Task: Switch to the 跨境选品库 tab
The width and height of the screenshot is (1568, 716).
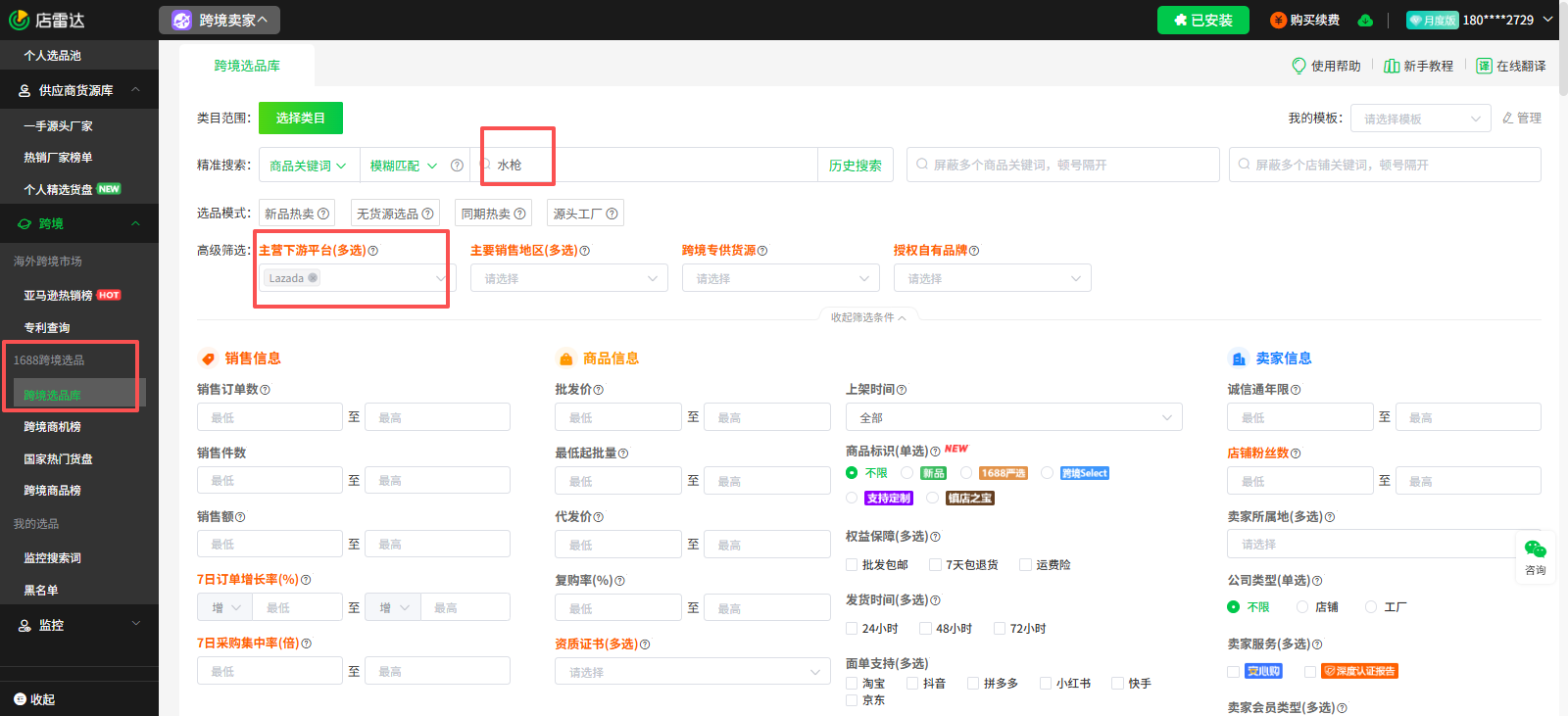Action: (247, 66)
